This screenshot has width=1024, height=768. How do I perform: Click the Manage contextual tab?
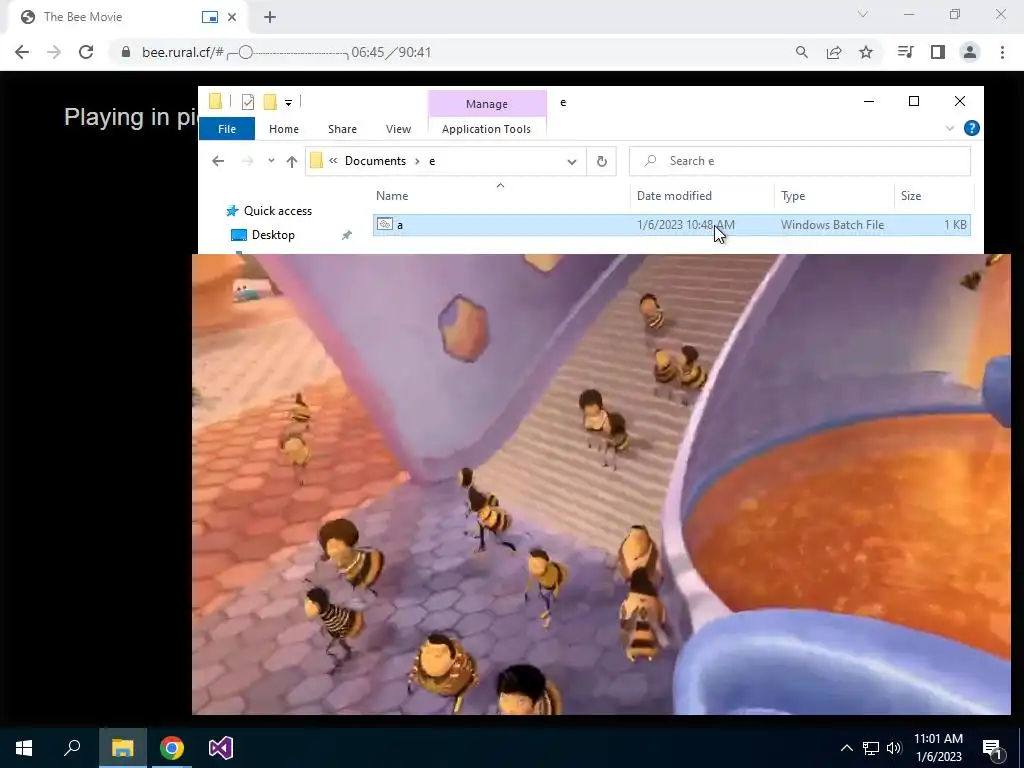pyautogui.click(x=487, y=104)
